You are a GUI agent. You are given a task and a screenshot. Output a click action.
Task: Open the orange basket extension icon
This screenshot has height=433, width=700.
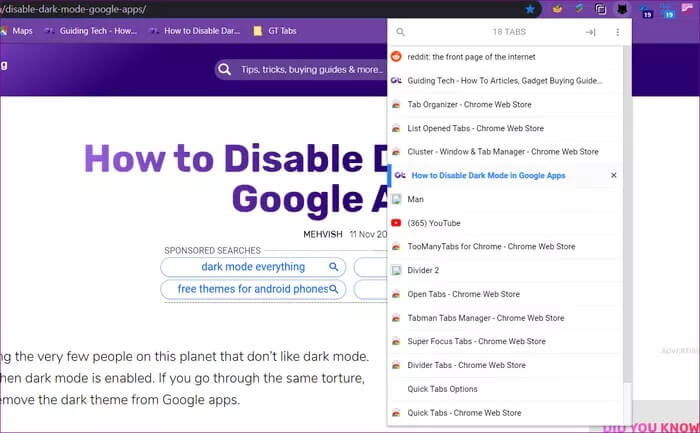[x=557, y=8]
